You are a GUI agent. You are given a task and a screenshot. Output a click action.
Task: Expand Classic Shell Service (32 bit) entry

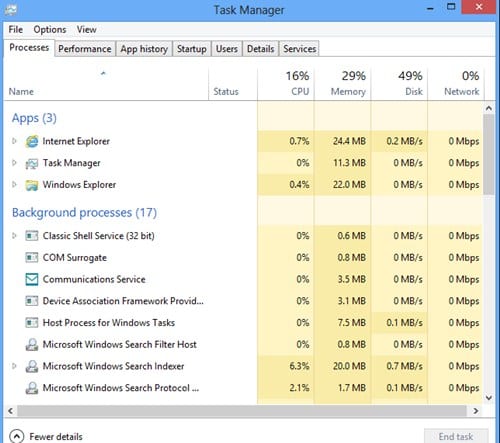pyautogui.click(x=14, y=236)
